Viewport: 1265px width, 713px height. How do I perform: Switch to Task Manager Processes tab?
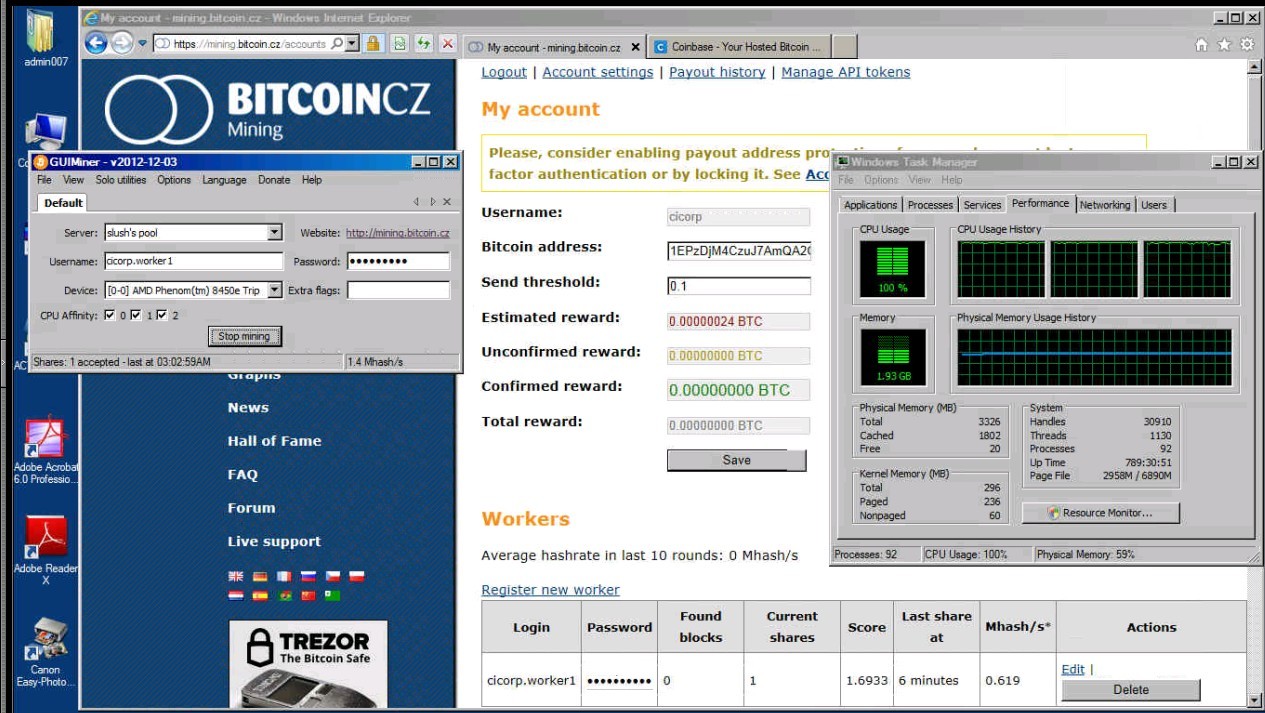pyautogui.click(x=930, y=205)
